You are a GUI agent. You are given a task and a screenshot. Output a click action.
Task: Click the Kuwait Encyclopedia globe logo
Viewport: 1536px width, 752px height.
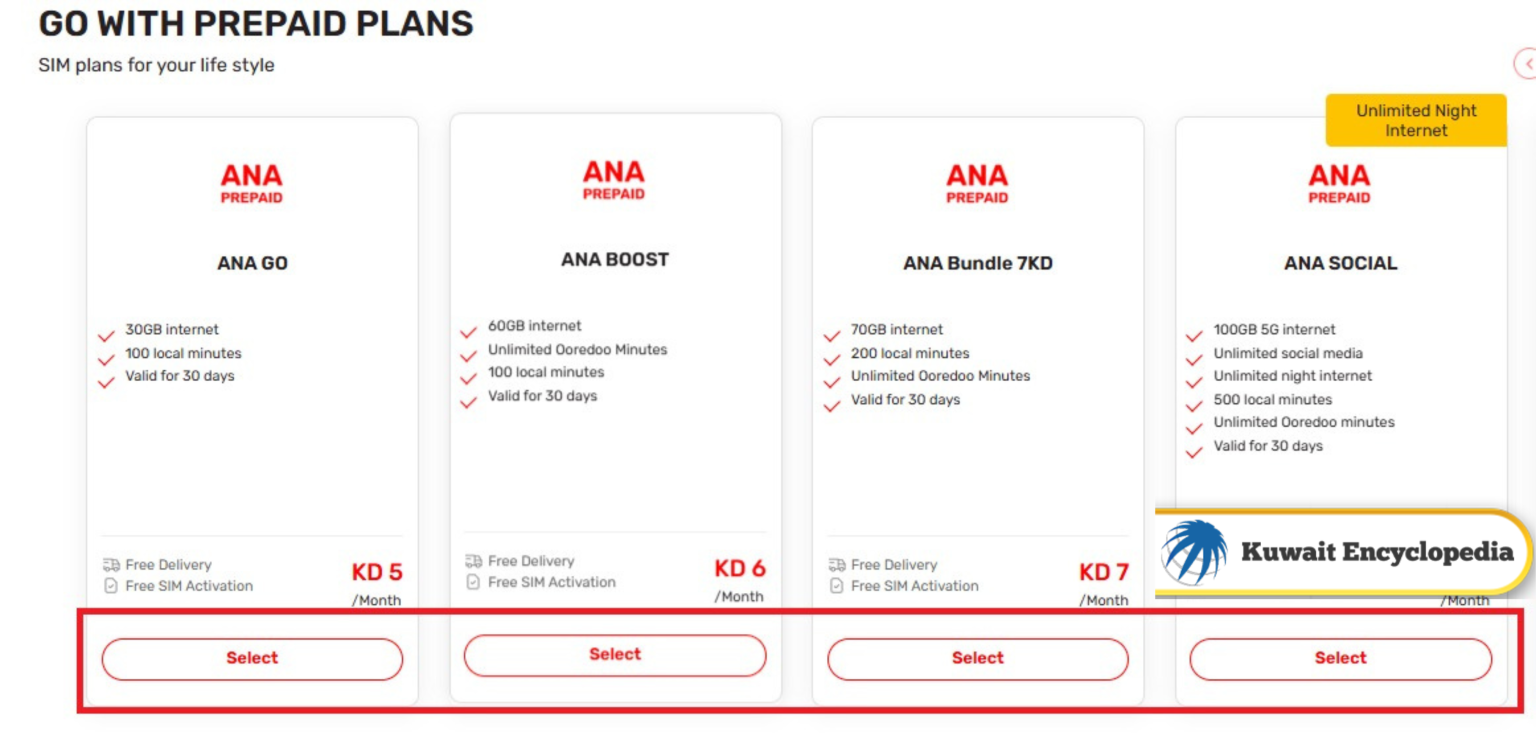click(x=1193, y=551)
